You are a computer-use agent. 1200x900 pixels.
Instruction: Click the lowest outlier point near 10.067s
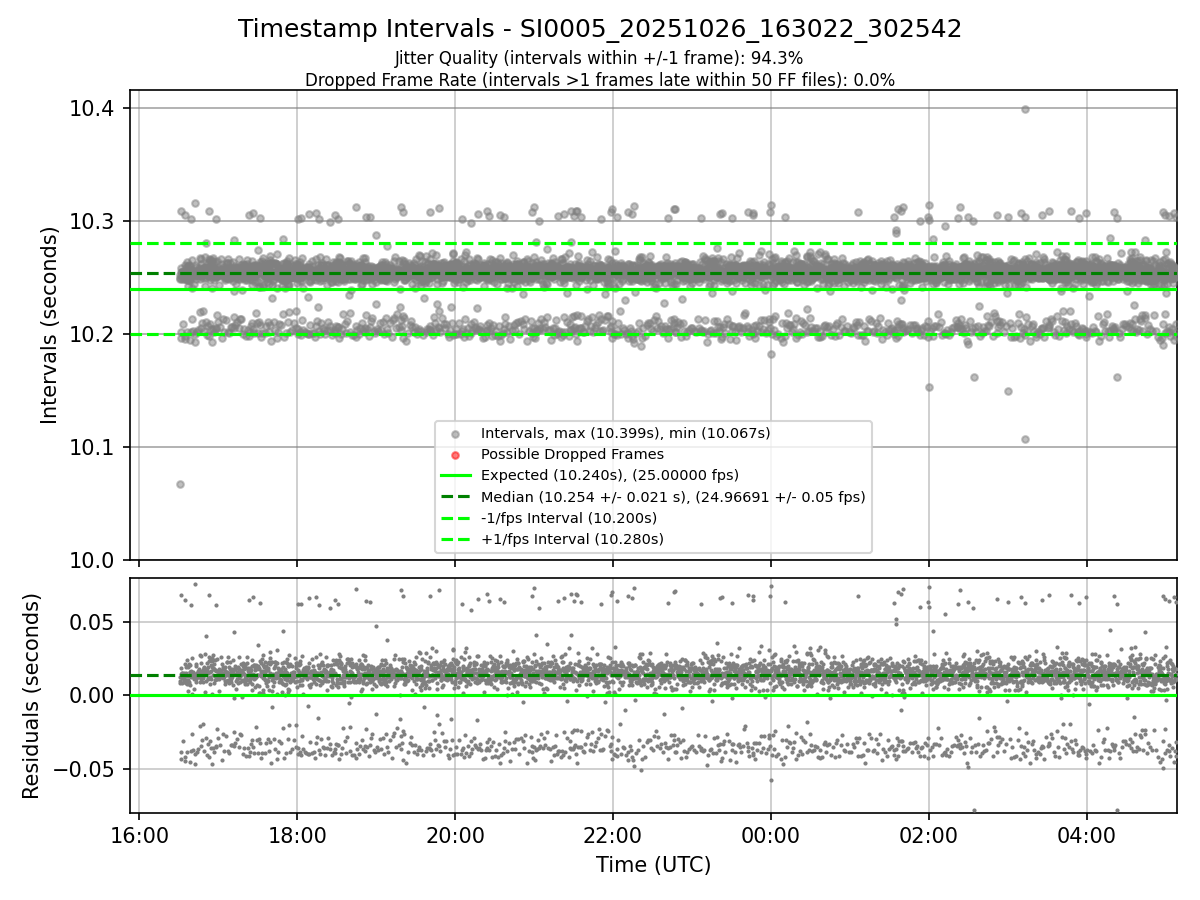(180, 484)
